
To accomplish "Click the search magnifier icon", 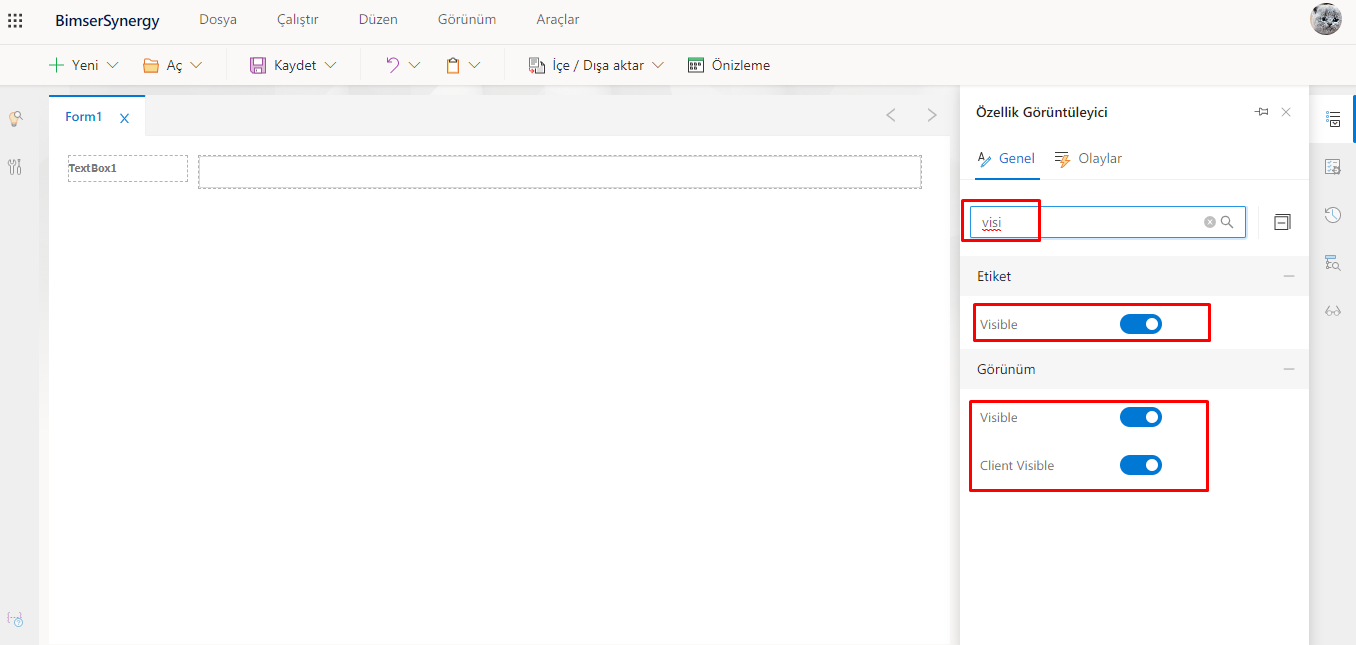I will (1227, 222).
